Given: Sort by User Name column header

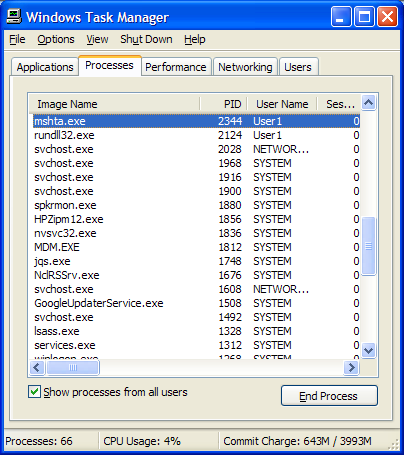Looking at the screenshot, I should [x=282, y=104].
